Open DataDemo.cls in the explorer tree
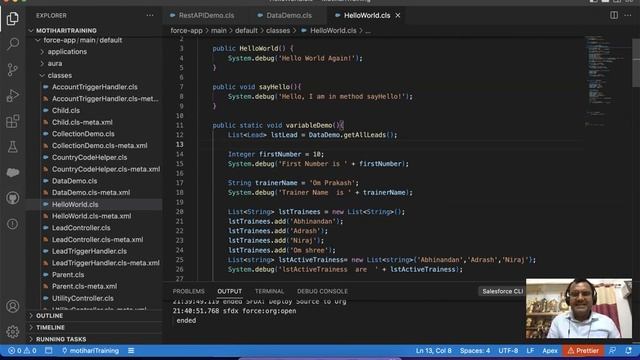640x360 pixels. [x=74, y=181]
